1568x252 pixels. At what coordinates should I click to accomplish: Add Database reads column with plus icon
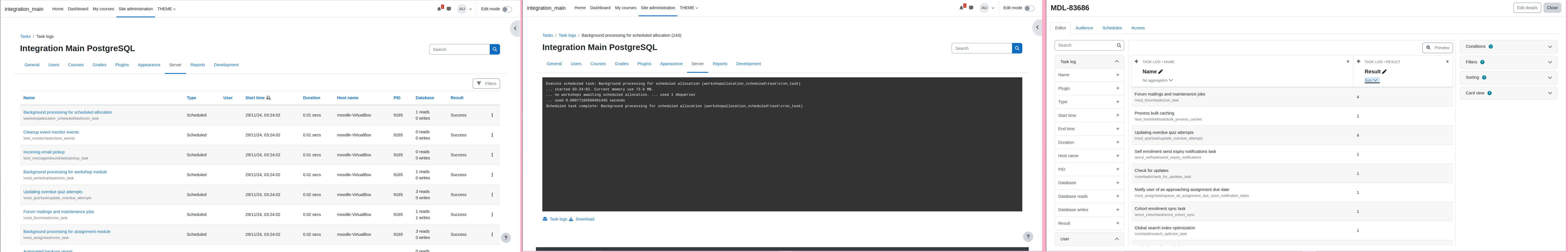[1118, 196]
